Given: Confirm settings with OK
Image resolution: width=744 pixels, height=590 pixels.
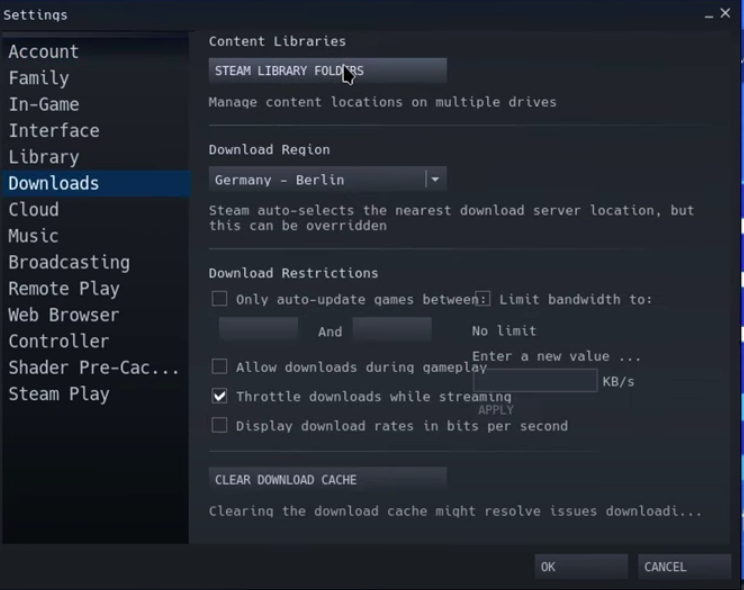Looking at the screenshot, I should click(x=581, y=567).
